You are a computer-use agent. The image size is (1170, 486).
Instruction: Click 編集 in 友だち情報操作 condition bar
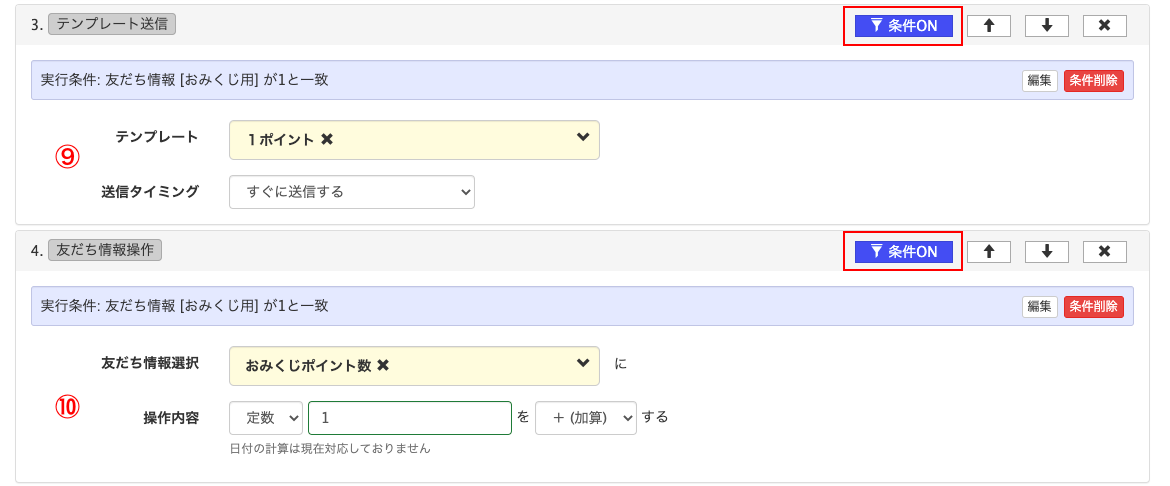[x=1039, y=307]
